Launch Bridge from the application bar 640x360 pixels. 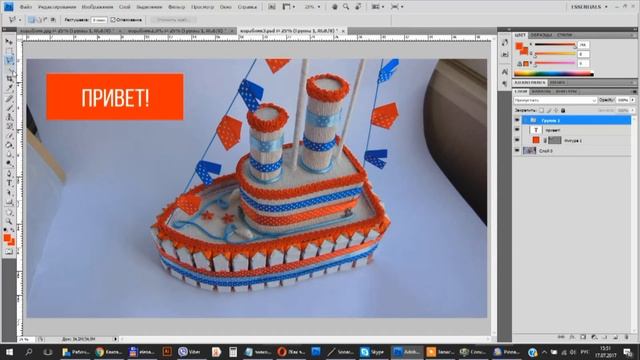272,7
